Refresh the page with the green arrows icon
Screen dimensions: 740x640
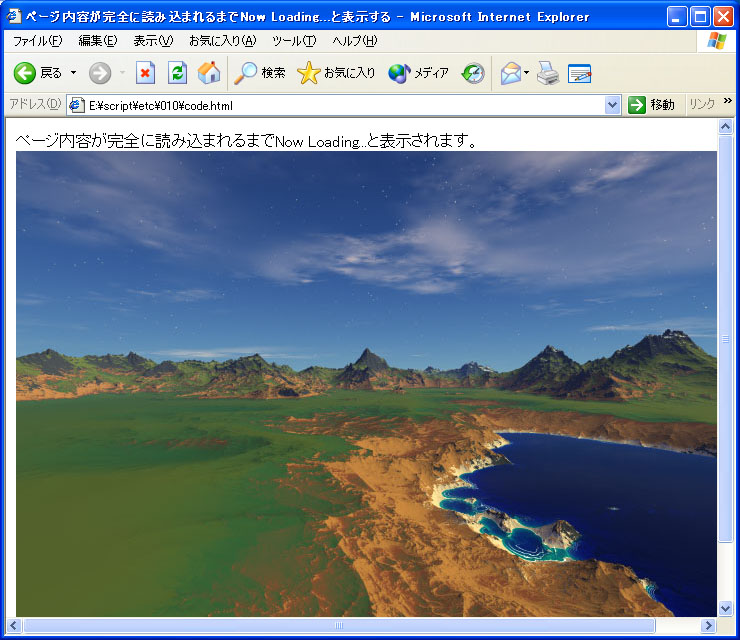[177, 73]
